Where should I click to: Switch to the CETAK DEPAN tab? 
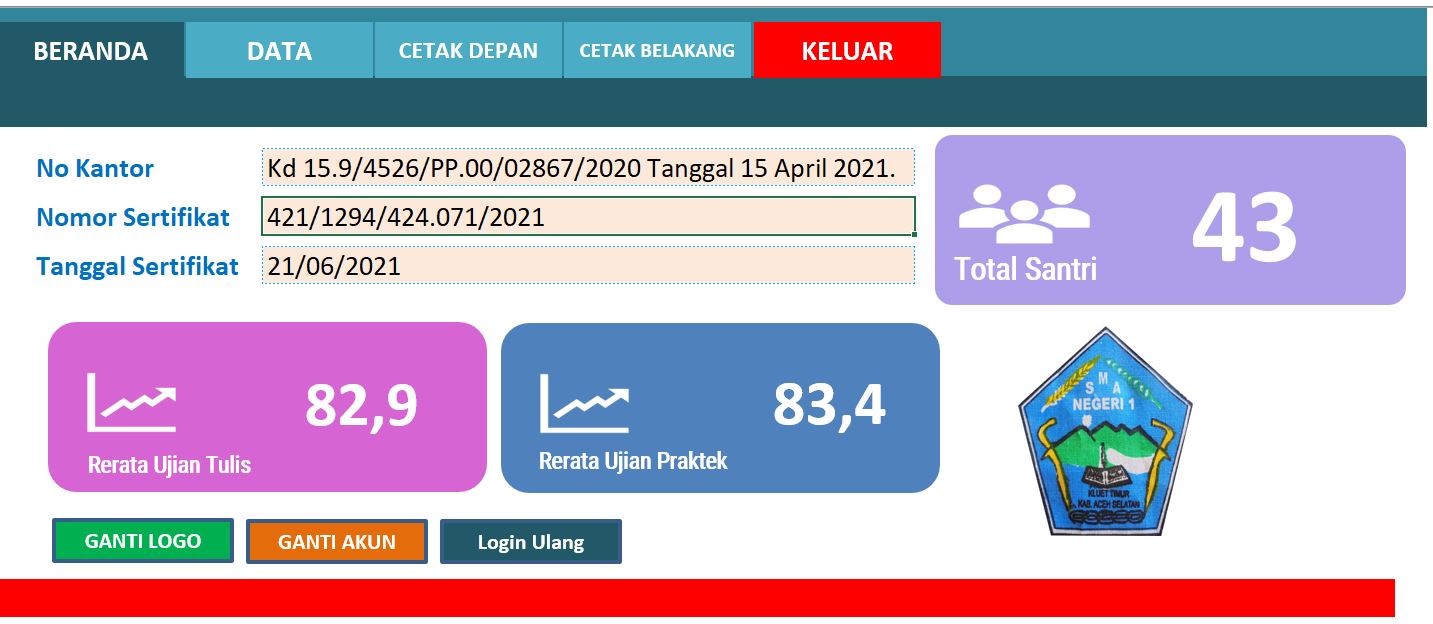tap(468, 49)
